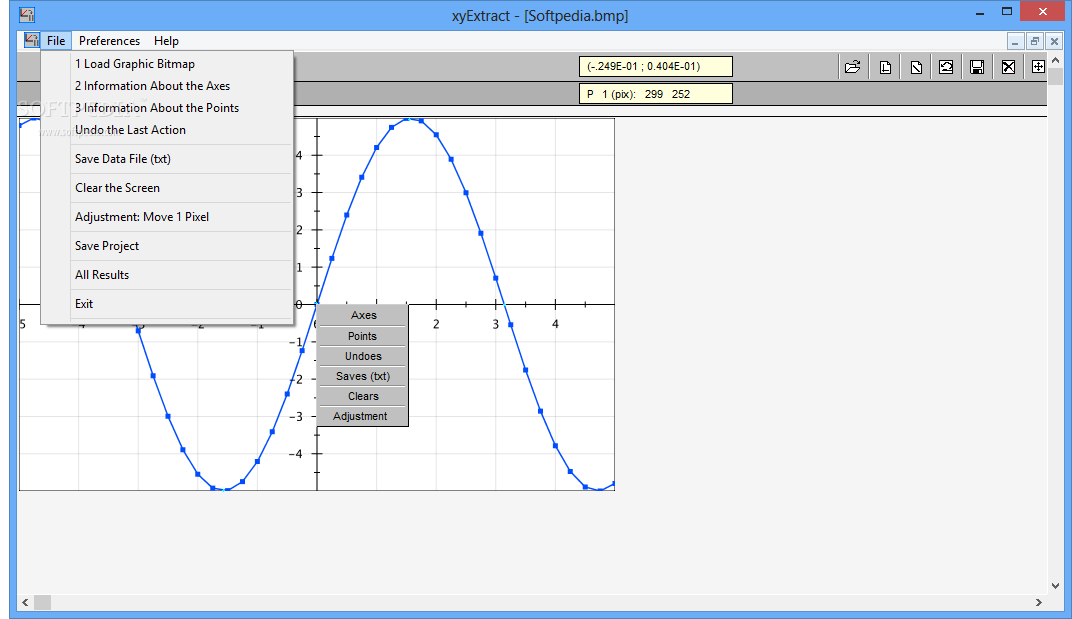
Task: Click the vertical scrollbar up arrow
Action: click(x=1056, y=61)
